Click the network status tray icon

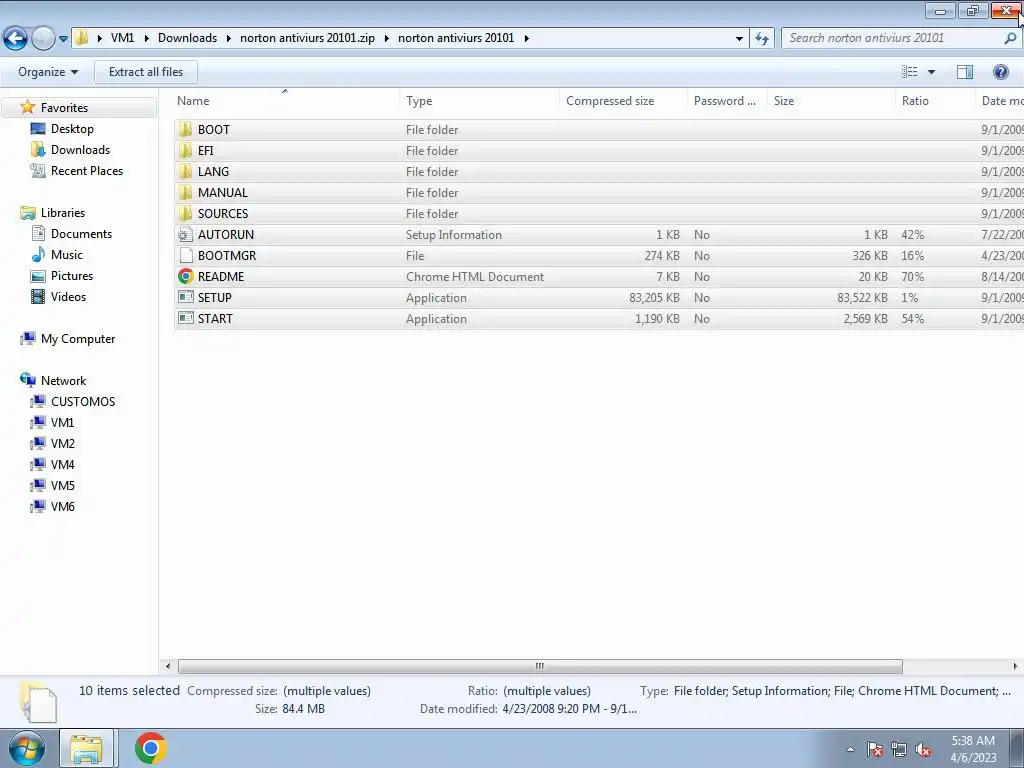point(899,750)
